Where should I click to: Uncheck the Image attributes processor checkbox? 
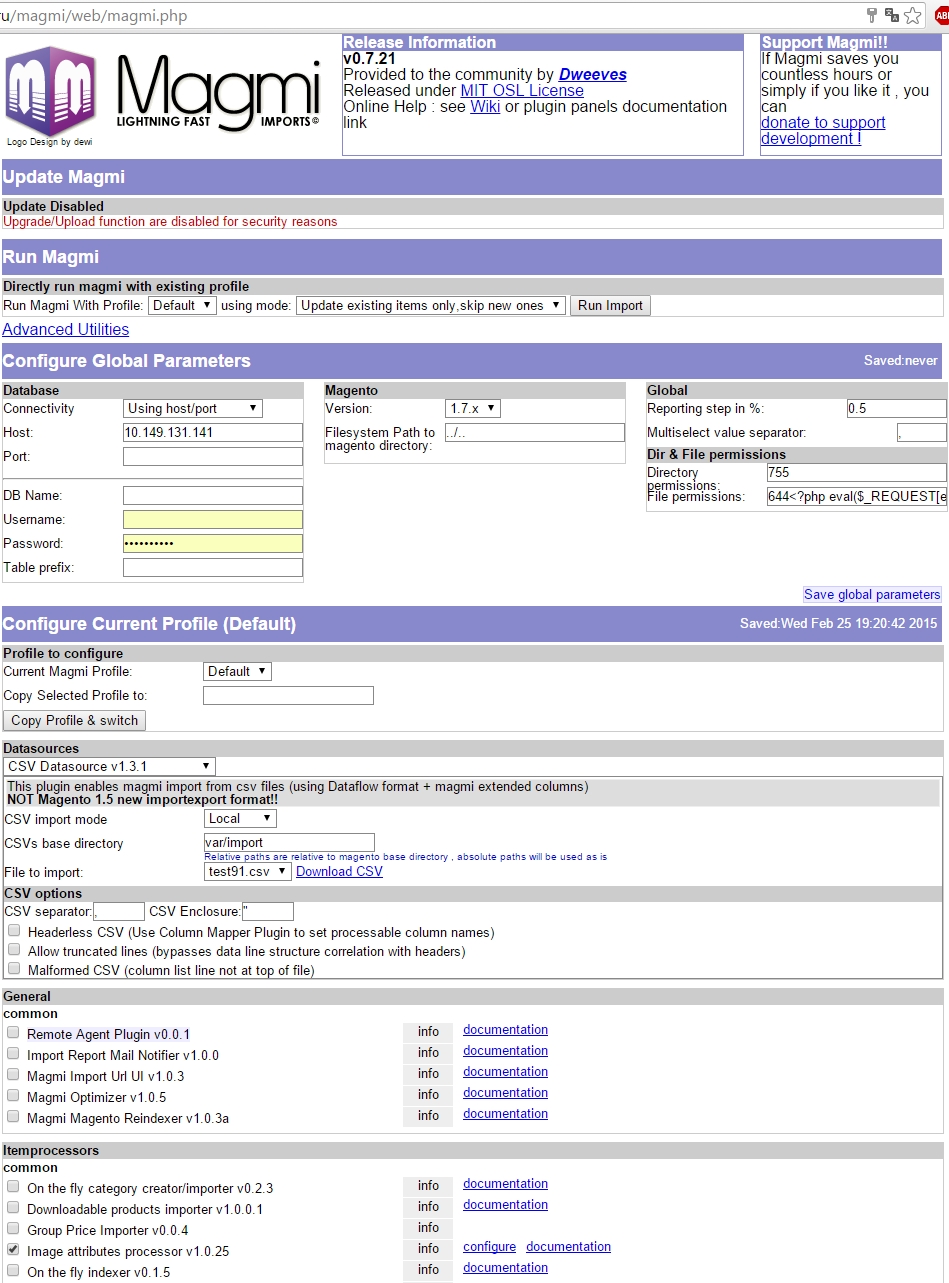[x=13, y=1249]
